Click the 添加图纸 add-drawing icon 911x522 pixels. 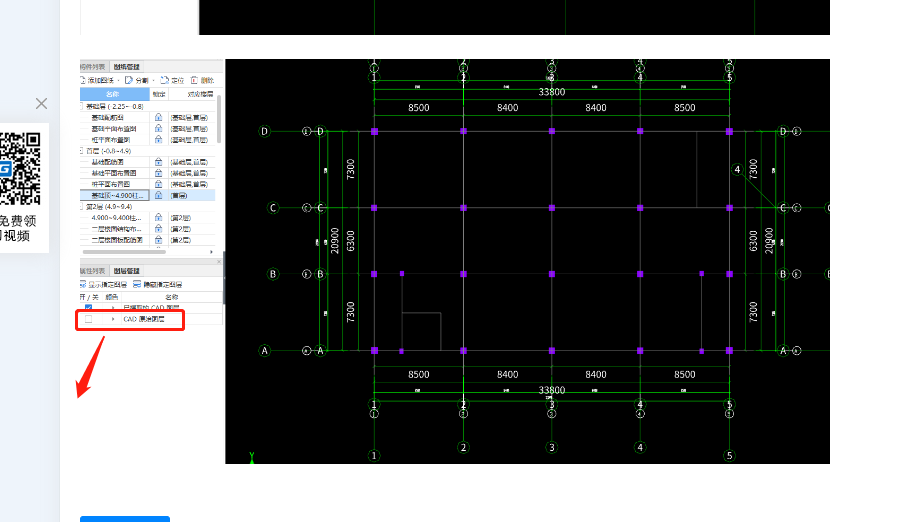pos(83,80)
